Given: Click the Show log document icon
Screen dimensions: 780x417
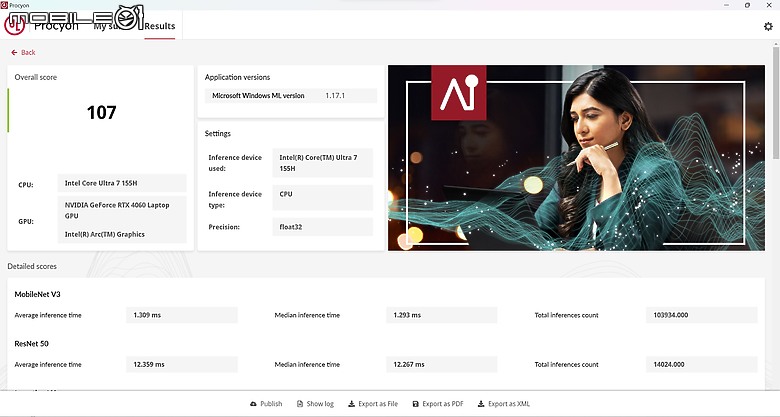Looking at the screenshot, I should (299, 404).
